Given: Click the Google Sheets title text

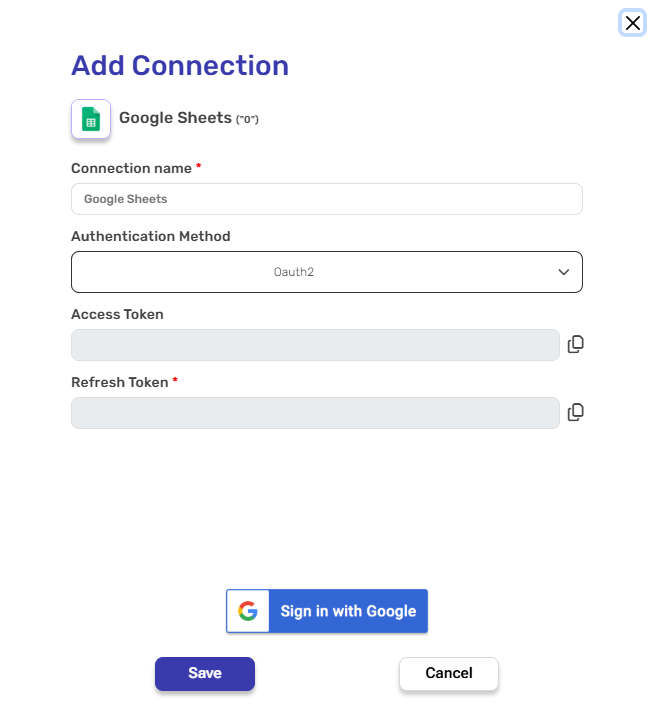Looking at the screenshot, I should pos(175,118).
